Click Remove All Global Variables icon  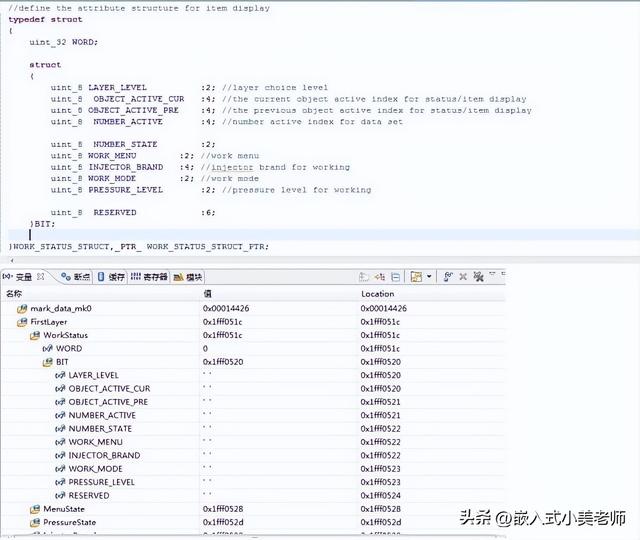tap(478, 277)
